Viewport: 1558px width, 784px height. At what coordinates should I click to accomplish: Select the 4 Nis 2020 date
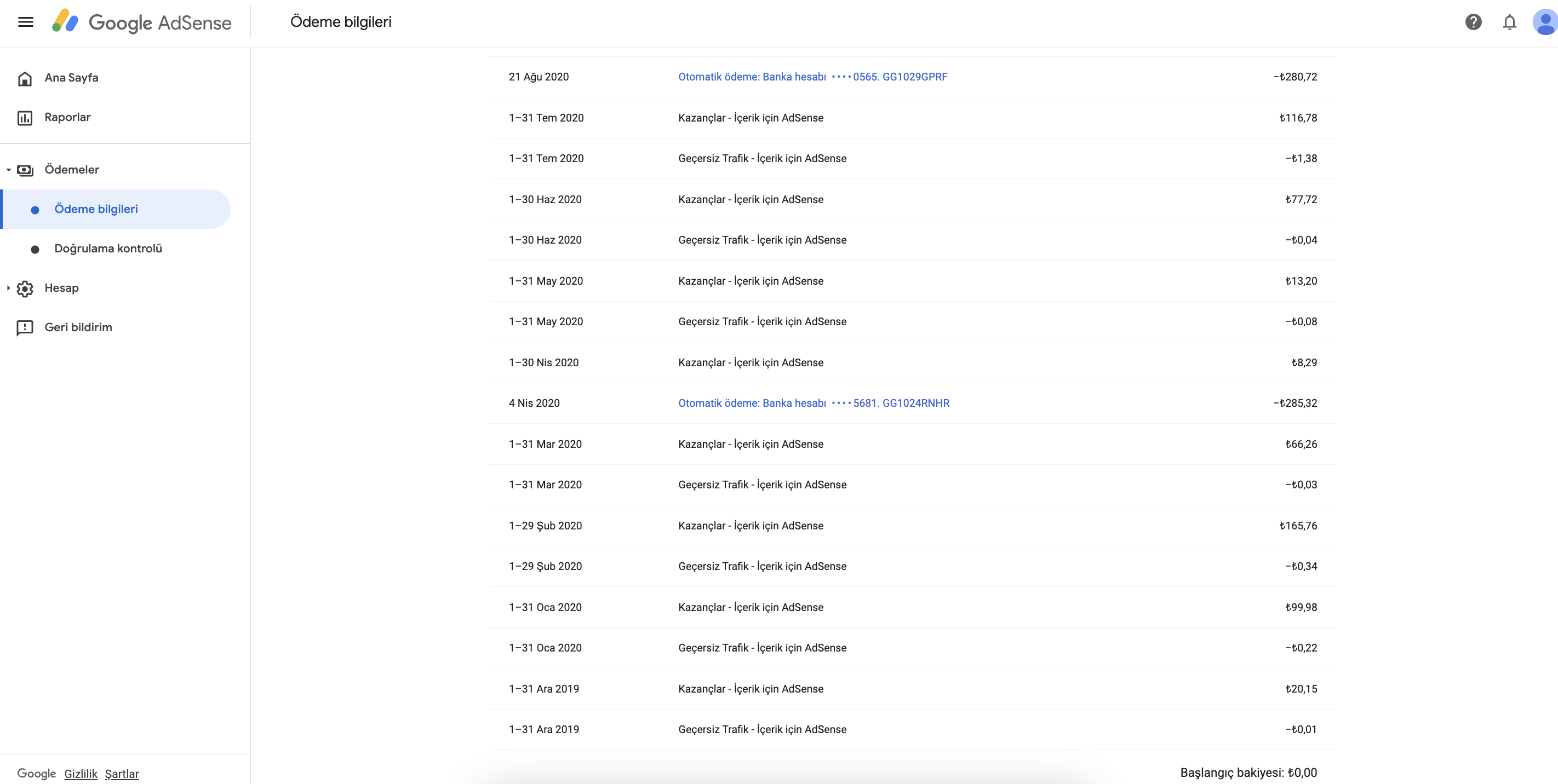pyautogui.click(x=534, y=403)
